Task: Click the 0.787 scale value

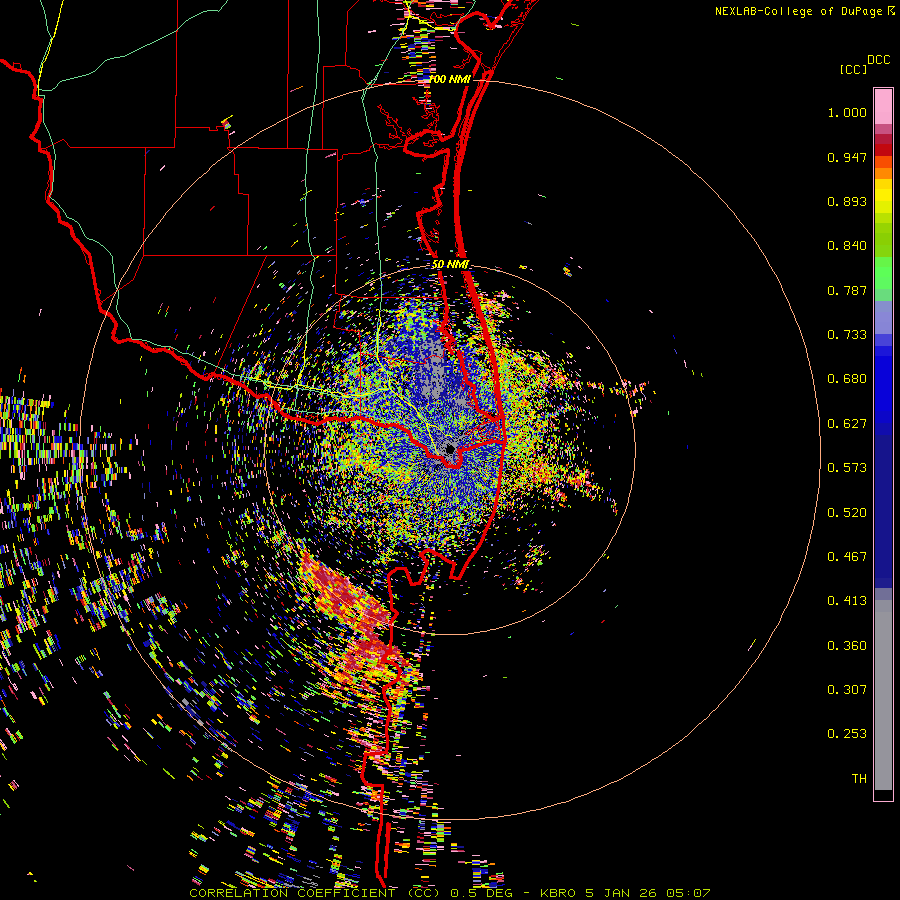Action: [x=847, y=290]
